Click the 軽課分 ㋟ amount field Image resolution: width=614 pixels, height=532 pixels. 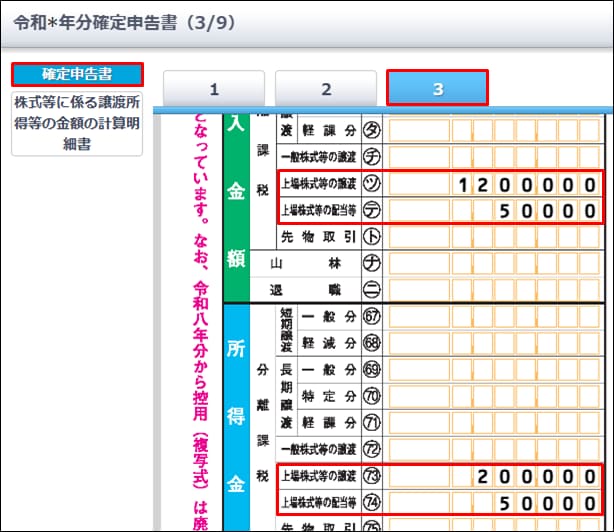click(x=495, y=131)
